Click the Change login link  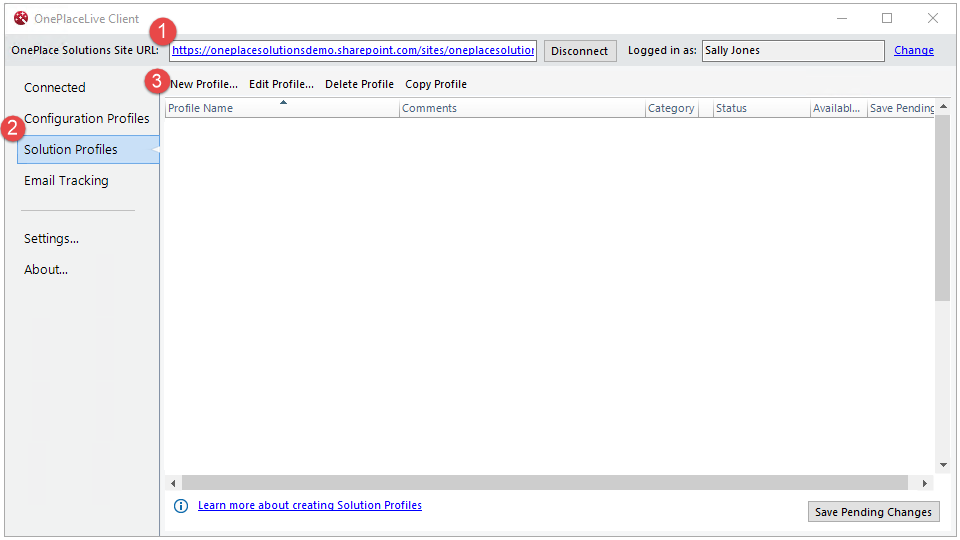pos(913,51)
